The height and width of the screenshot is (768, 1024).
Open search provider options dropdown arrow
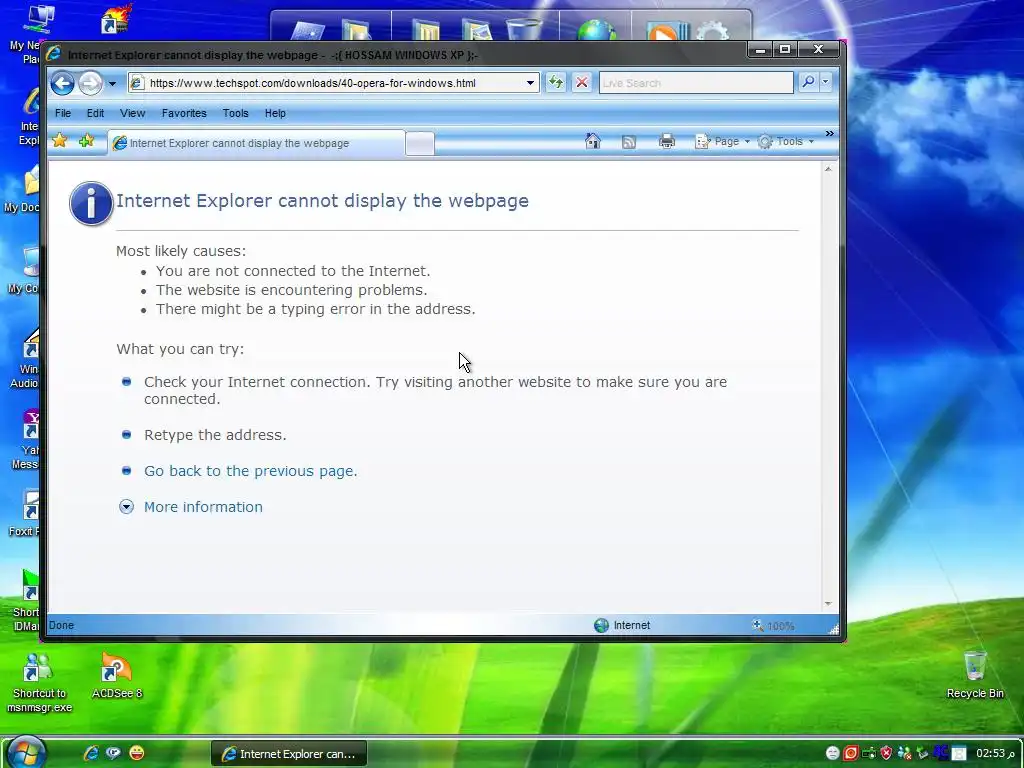[x=825, y=82]
